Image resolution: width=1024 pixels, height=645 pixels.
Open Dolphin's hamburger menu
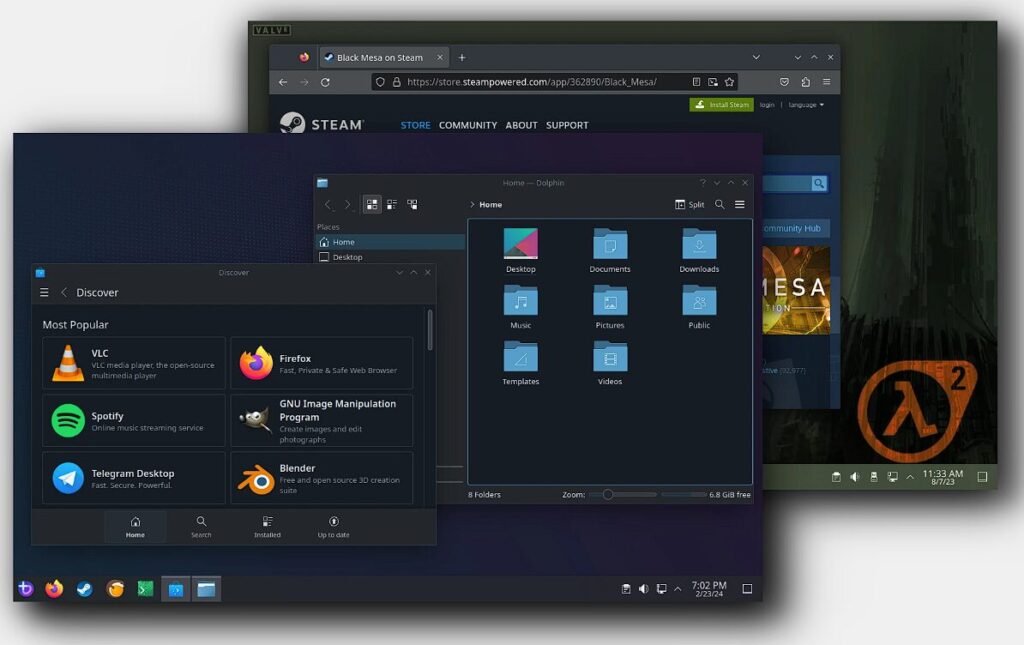[x=740, y=204]
